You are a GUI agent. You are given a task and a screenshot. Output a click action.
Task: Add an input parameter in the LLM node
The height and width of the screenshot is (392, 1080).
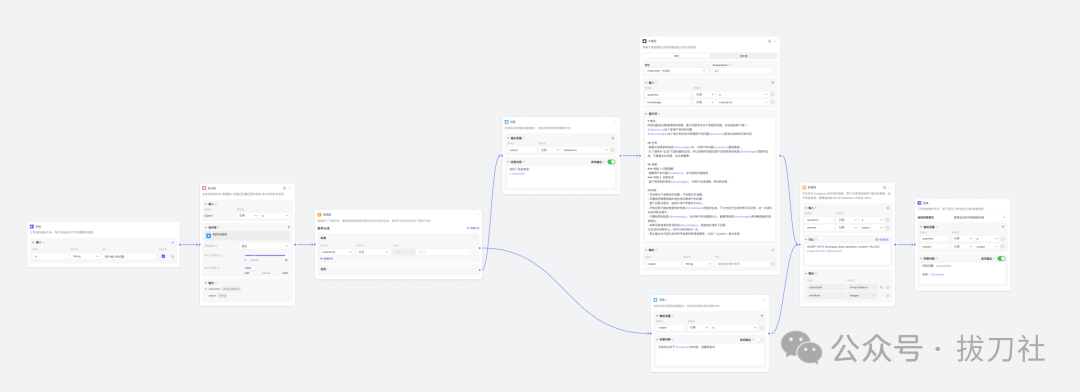(772, 83)
